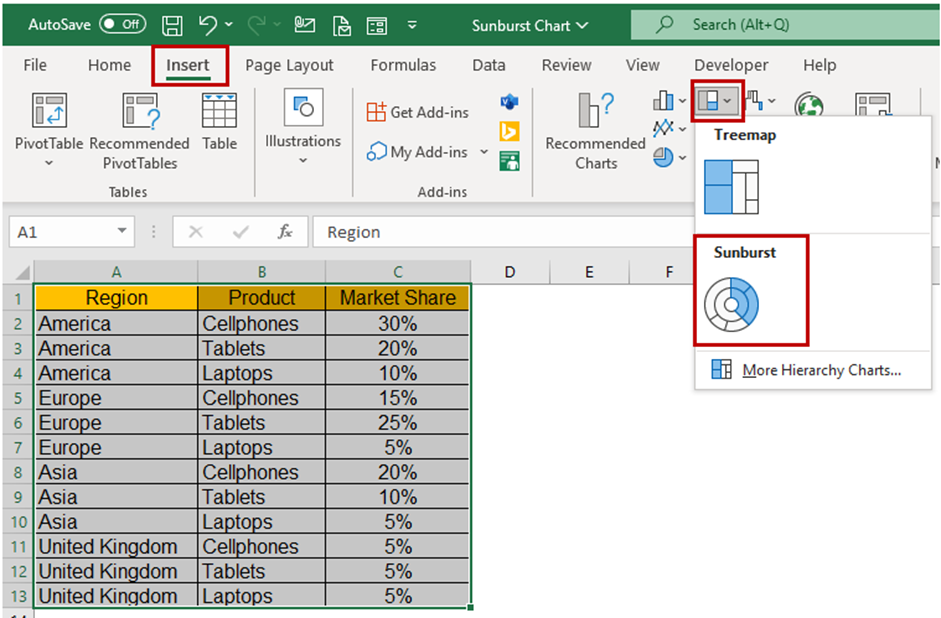This screenshot has height=618, width=941.
Task: Click the Visio Data Visualizer add-in icon
Action: coord(510,103)
